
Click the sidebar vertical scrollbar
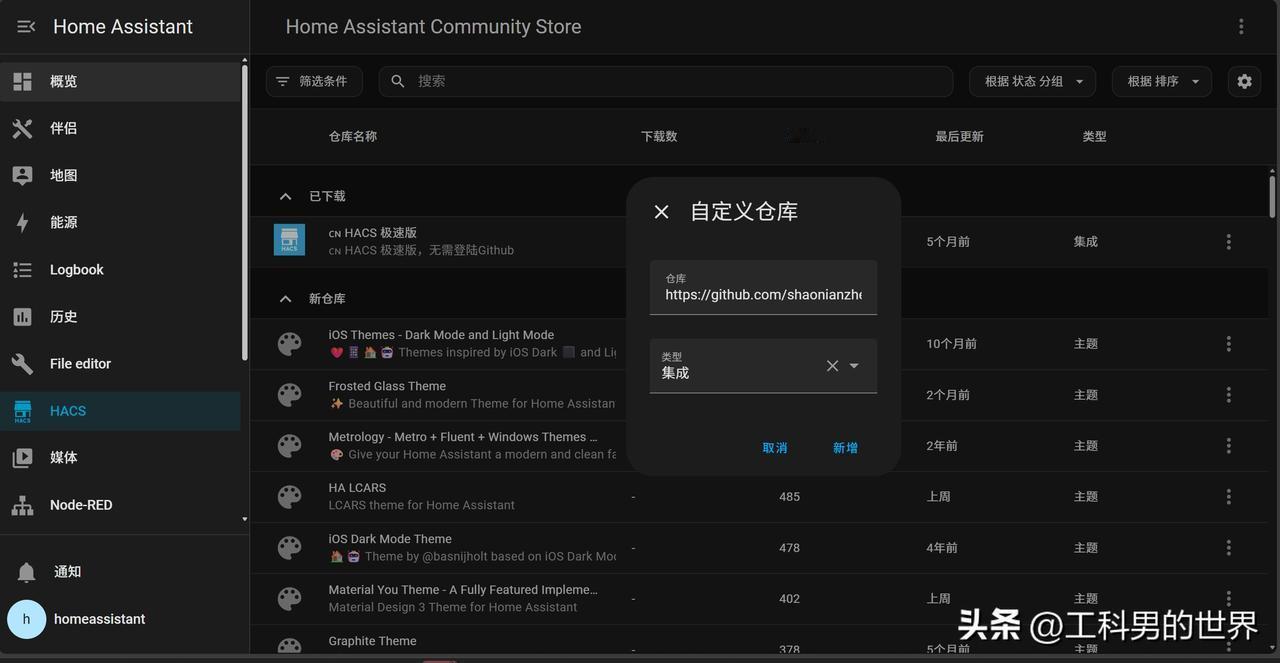pos(244,210)
